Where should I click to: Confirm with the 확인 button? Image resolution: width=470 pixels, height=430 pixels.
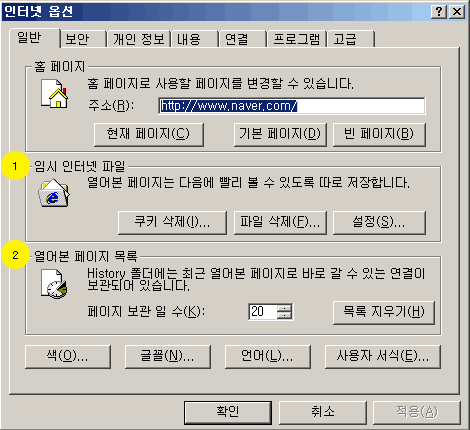click(x=228, y=412)
